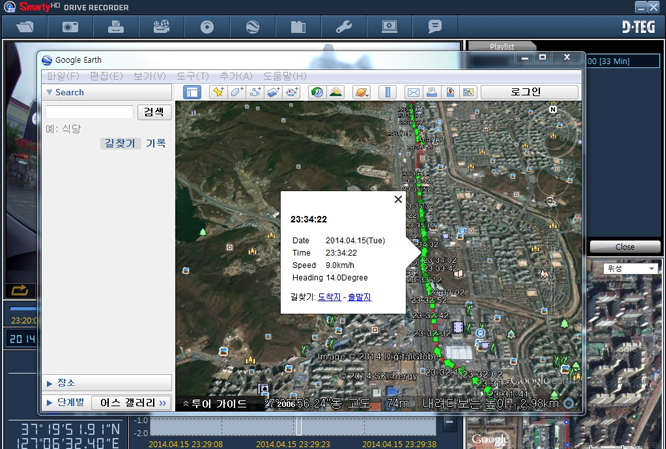
Task: Click the Google Earth logo icon in title bar
Action: [47, 60]
